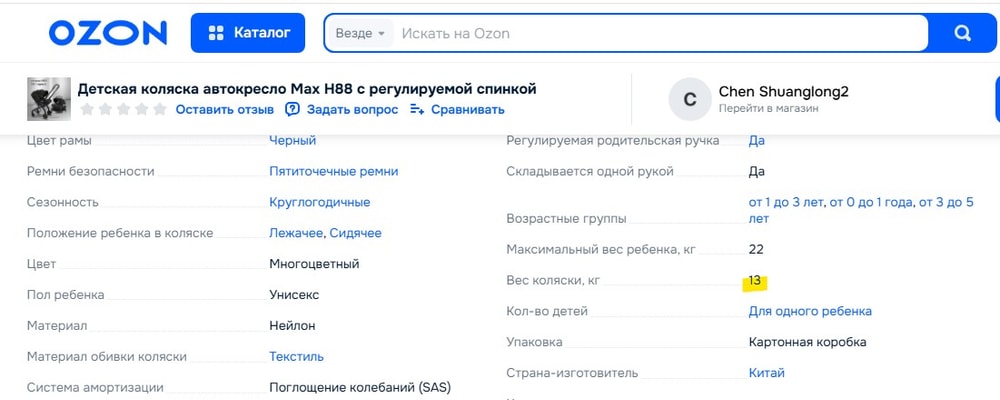This screenshot has width=1000, height=400.
Task: Click Материал обивки коляски label
Action: coord(107,357)
